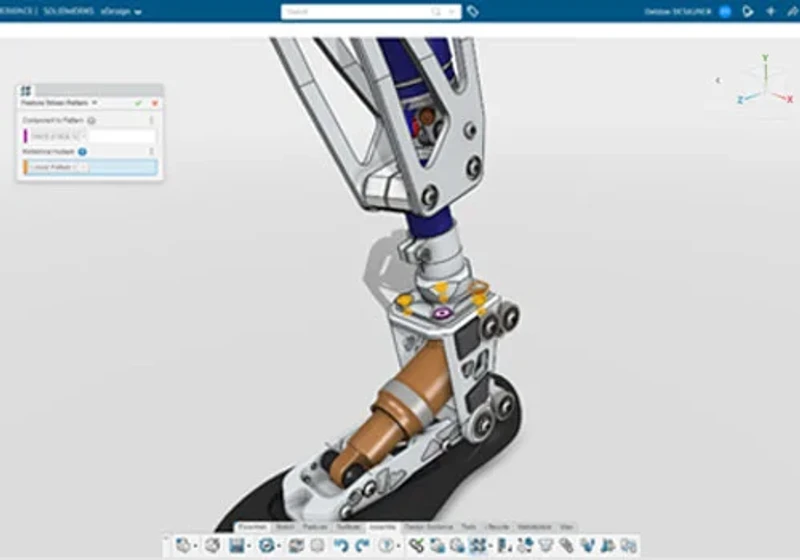The height and width of the screenshot is (560, 800).
Task: Expand the search box options arrow
Action: (452, 11)
